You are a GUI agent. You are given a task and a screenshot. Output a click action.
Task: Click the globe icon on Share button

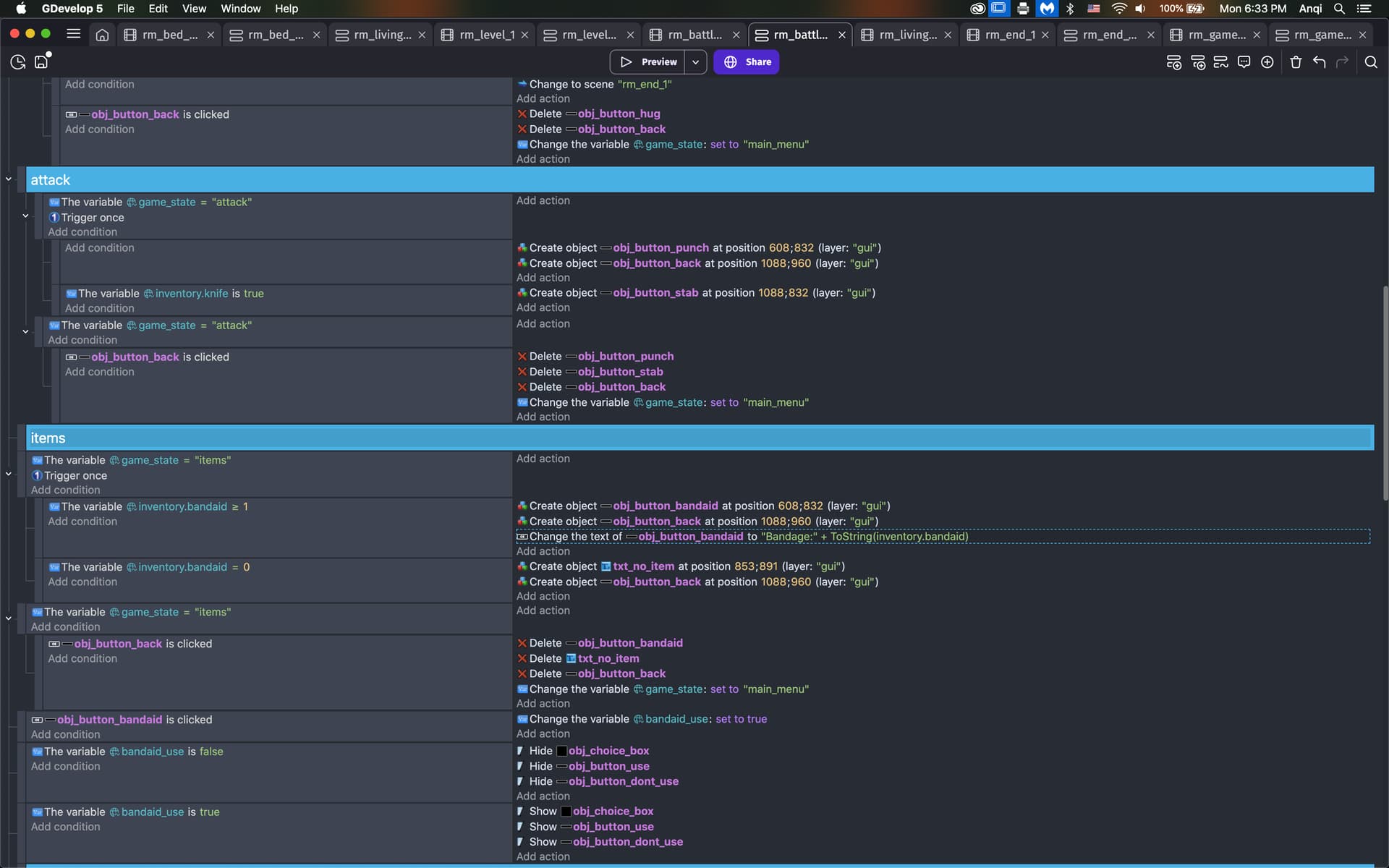point(731,62)
